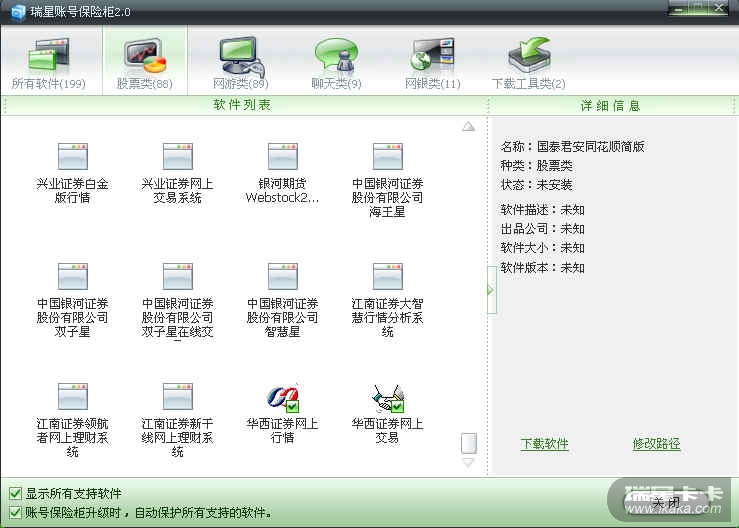Click the 种类：股票类 text
The height and width of the screenshot is (528, 739).
click(537, 165)
